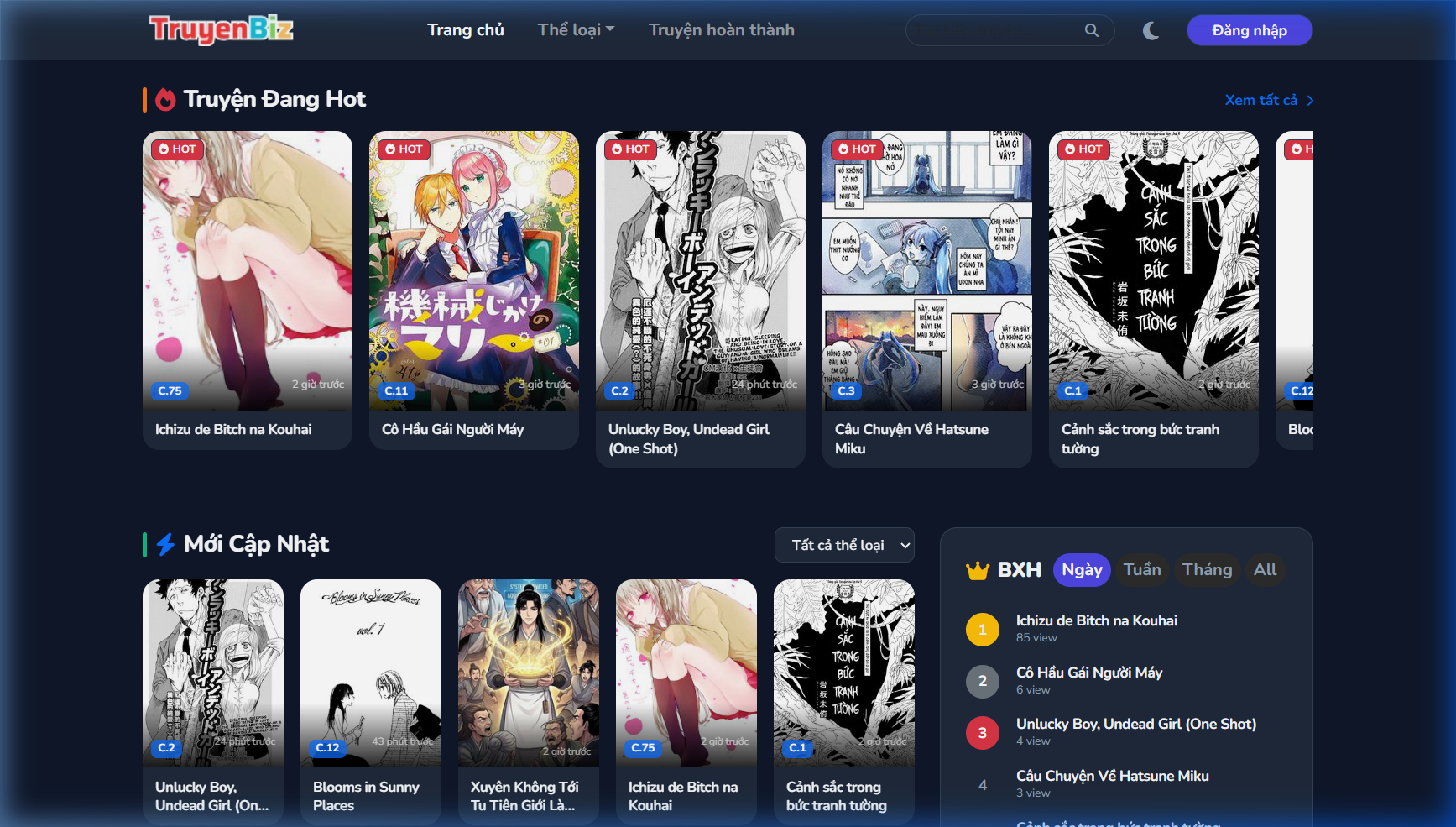Click inside the search input field
The width and height of the screenshot is (1456, 827).
point(994,30)
